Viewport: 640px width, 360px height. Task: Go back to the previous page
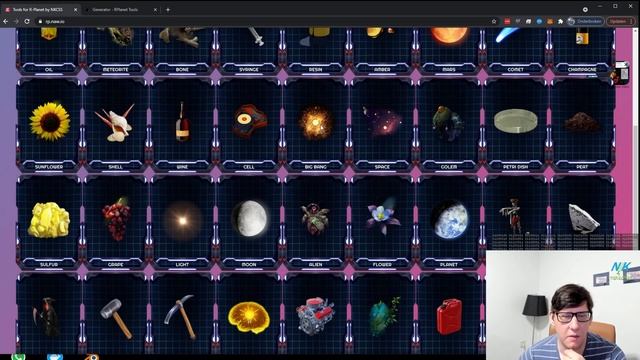6,21
